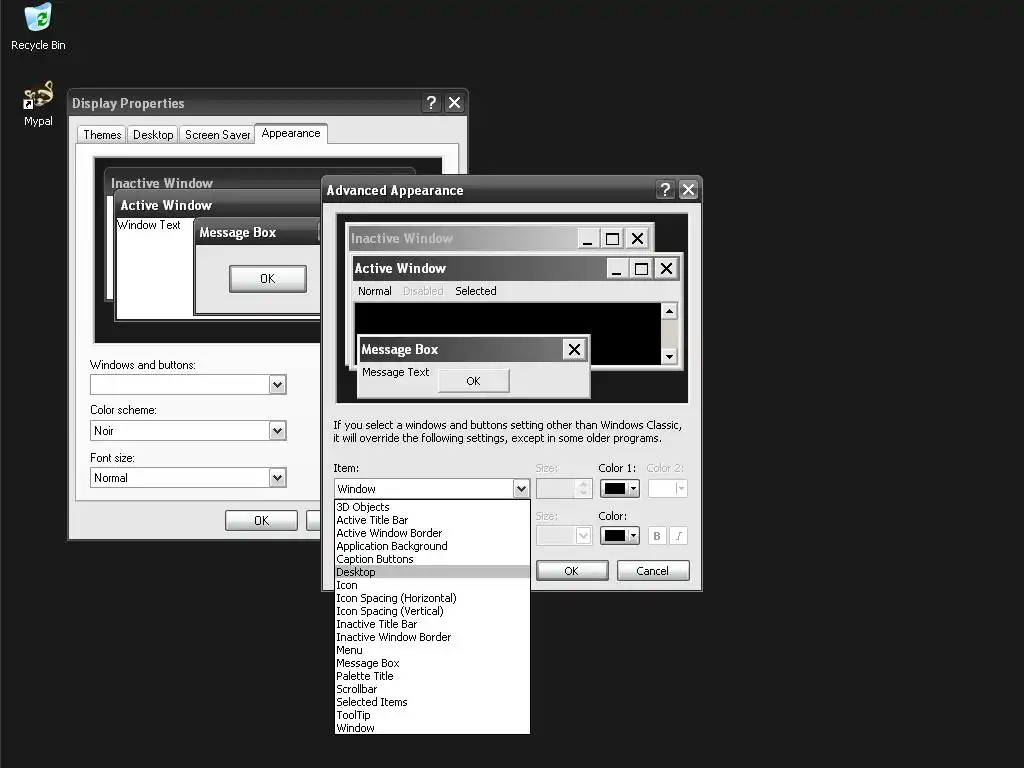Choose Caption Buttons from the Item list
The width and height of the screenshot is (1024, 768).
pyautogui.click(x=432, y=559)
